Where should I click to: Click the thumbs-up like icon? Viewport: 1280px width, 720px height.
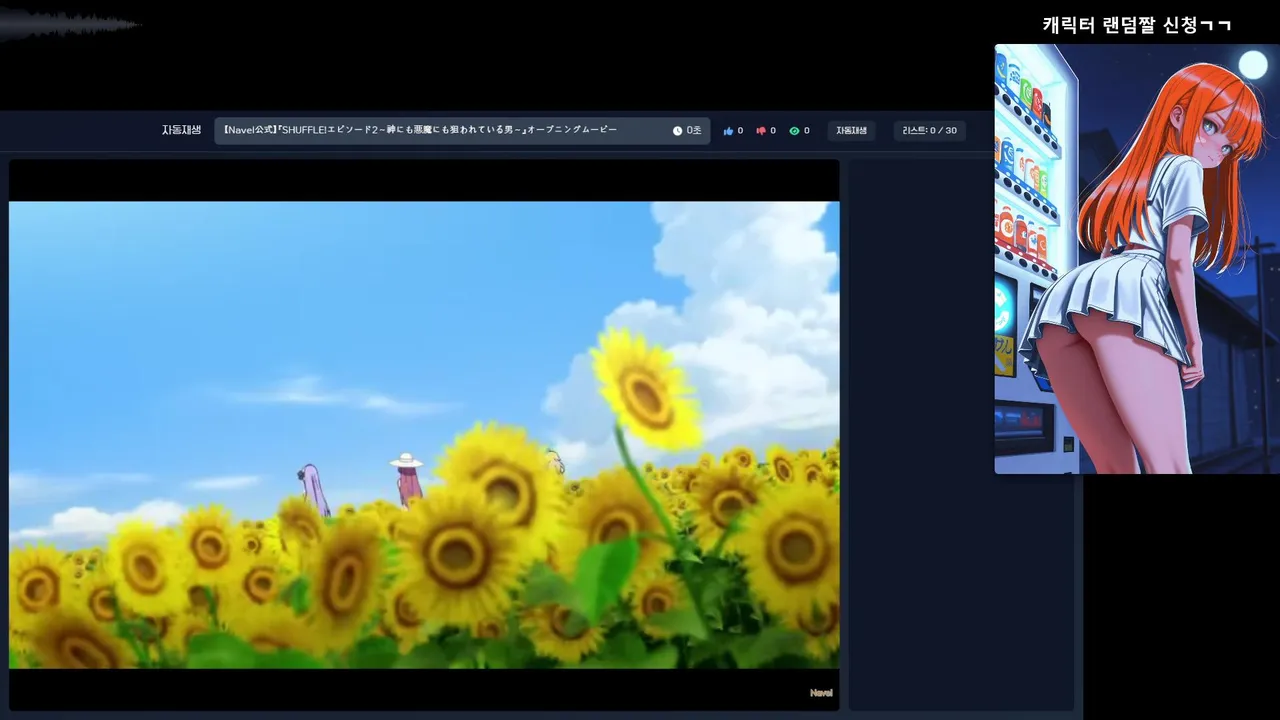pos(728,131)
